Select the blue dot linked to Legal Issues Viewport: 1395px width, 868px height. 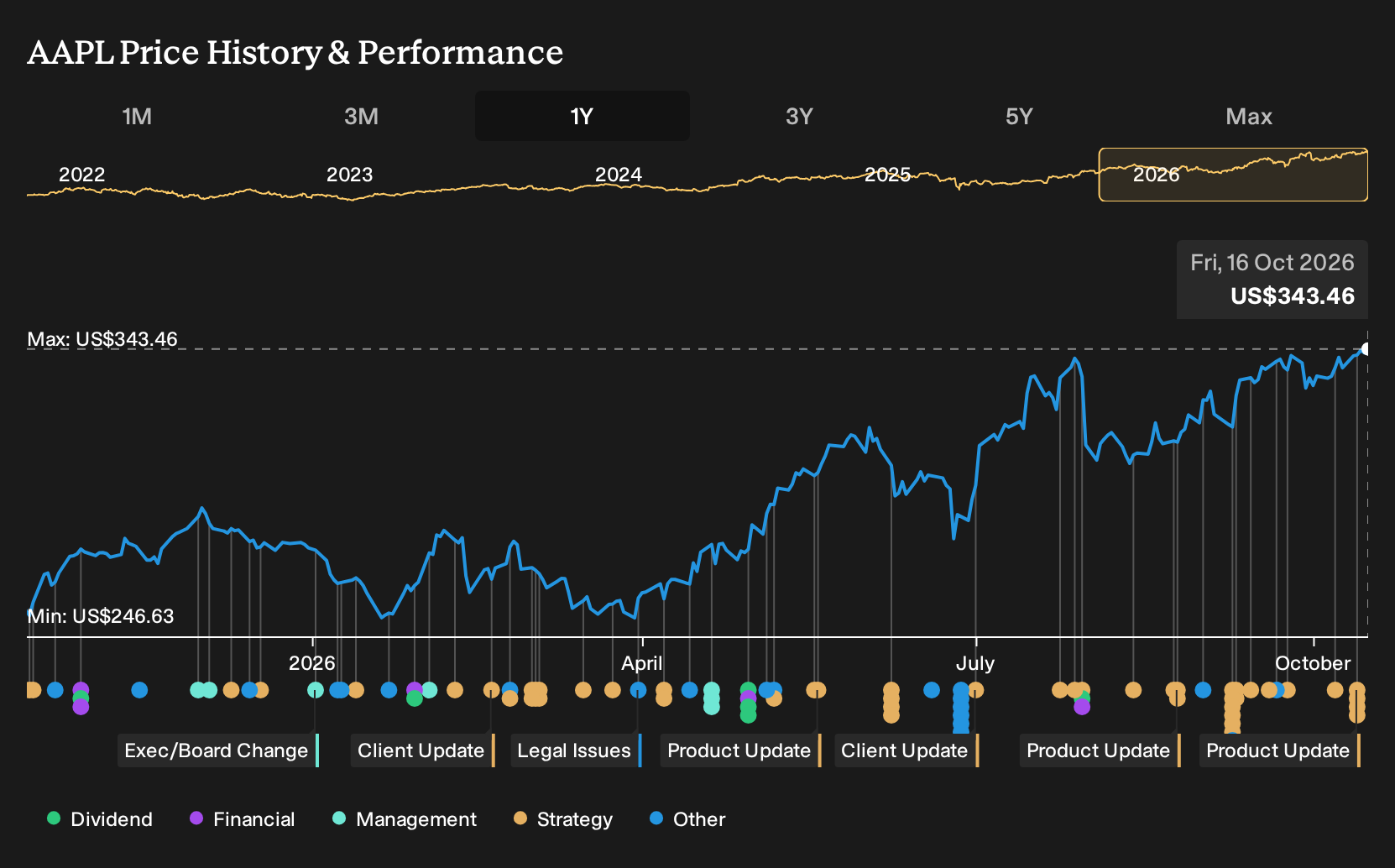[x=638, y=690]
